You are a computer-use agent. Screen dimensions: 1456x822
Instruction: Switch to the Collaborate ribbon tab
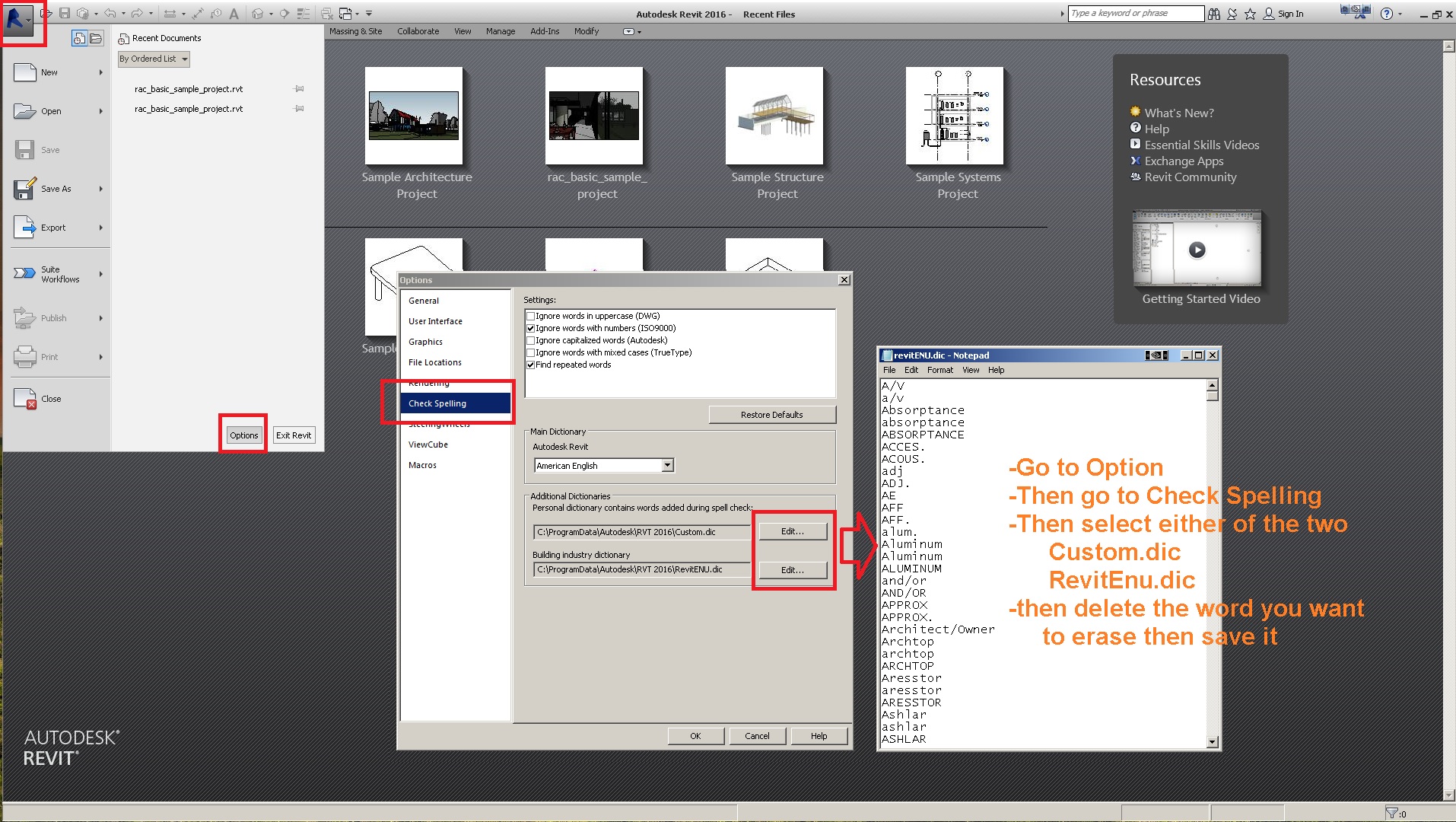click(418, 31)
